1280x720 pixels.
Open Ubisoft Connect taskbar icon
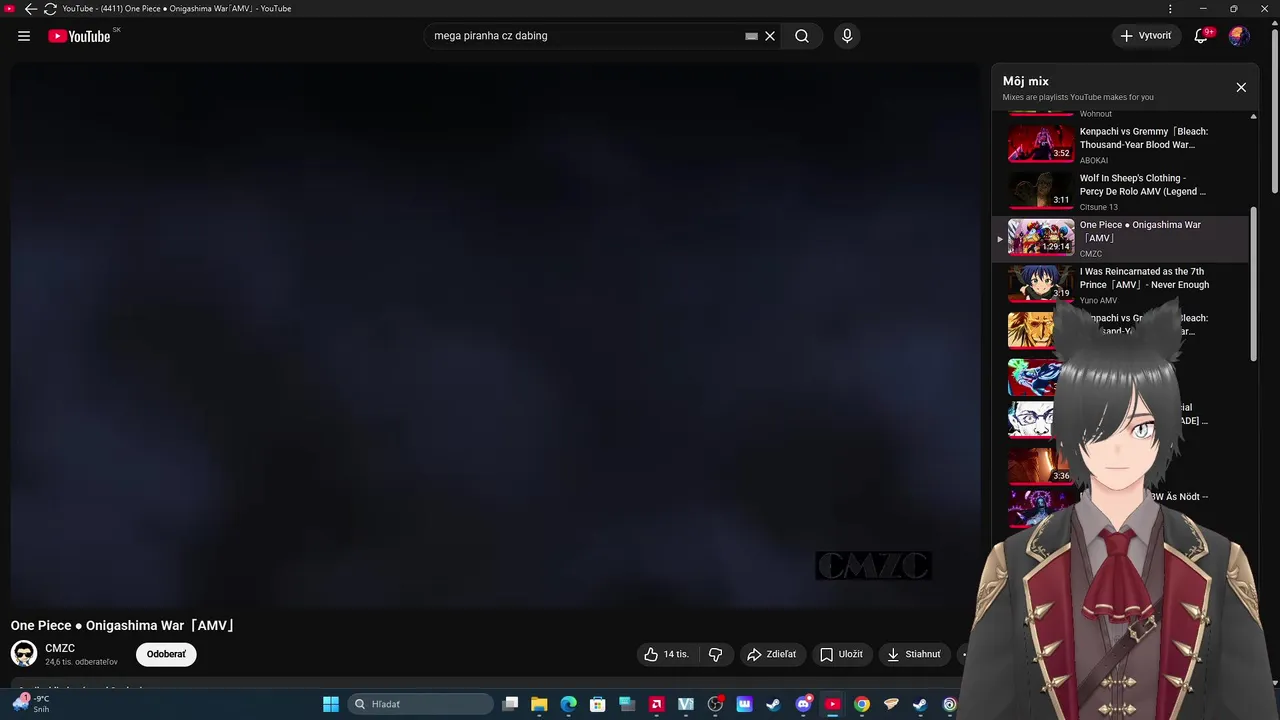point(949,704)
